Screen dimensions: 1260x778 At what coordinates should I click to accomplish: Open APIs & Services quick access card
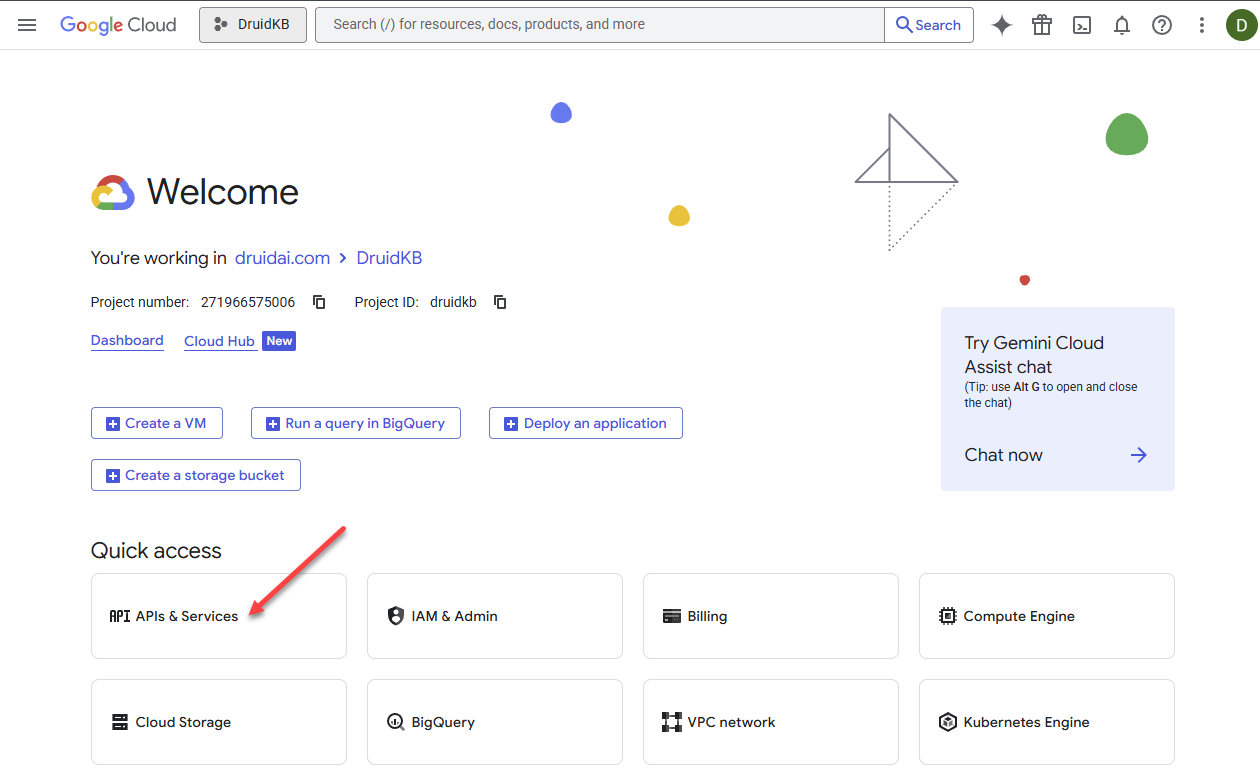click(x=219, y=616)
